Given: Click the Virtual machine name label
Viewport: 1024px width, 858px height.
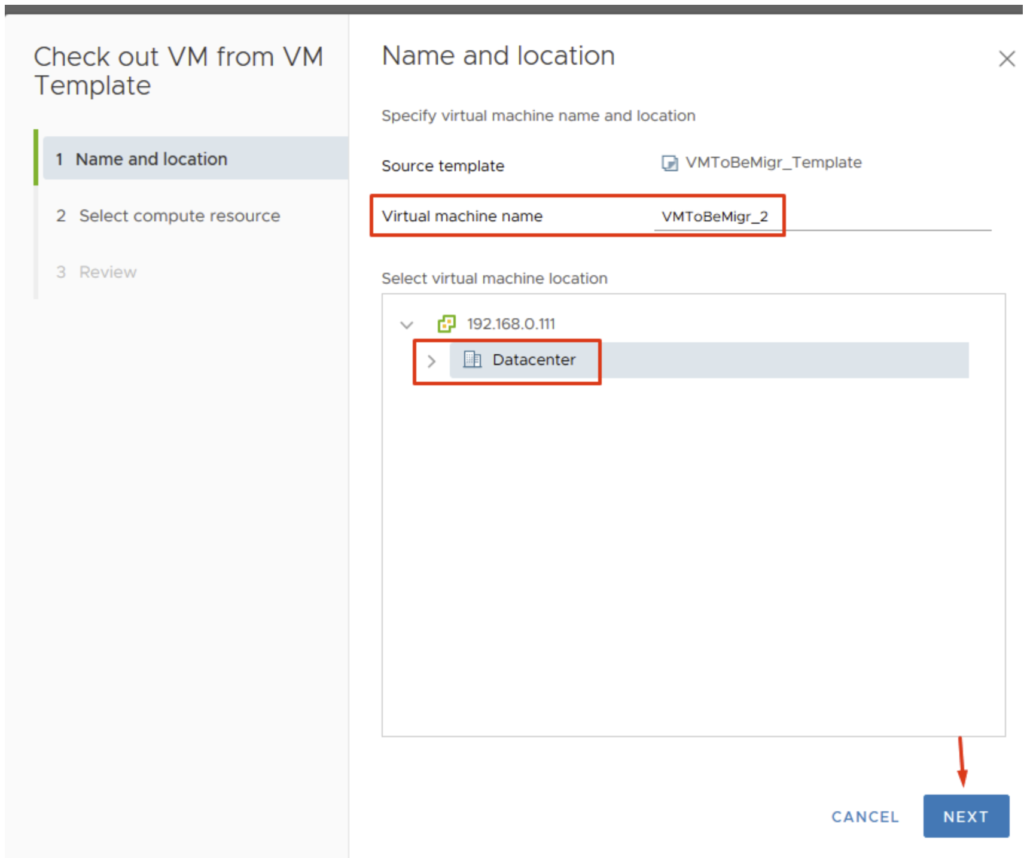Looking at the screenshot, I should [x=462, y=216].
